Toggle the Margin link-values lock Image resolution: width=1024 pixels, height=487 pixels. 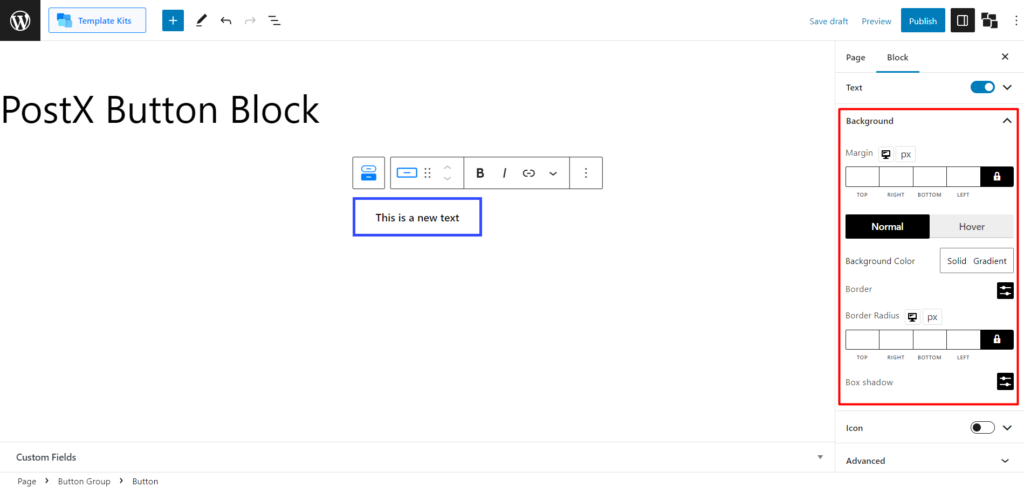997,176
